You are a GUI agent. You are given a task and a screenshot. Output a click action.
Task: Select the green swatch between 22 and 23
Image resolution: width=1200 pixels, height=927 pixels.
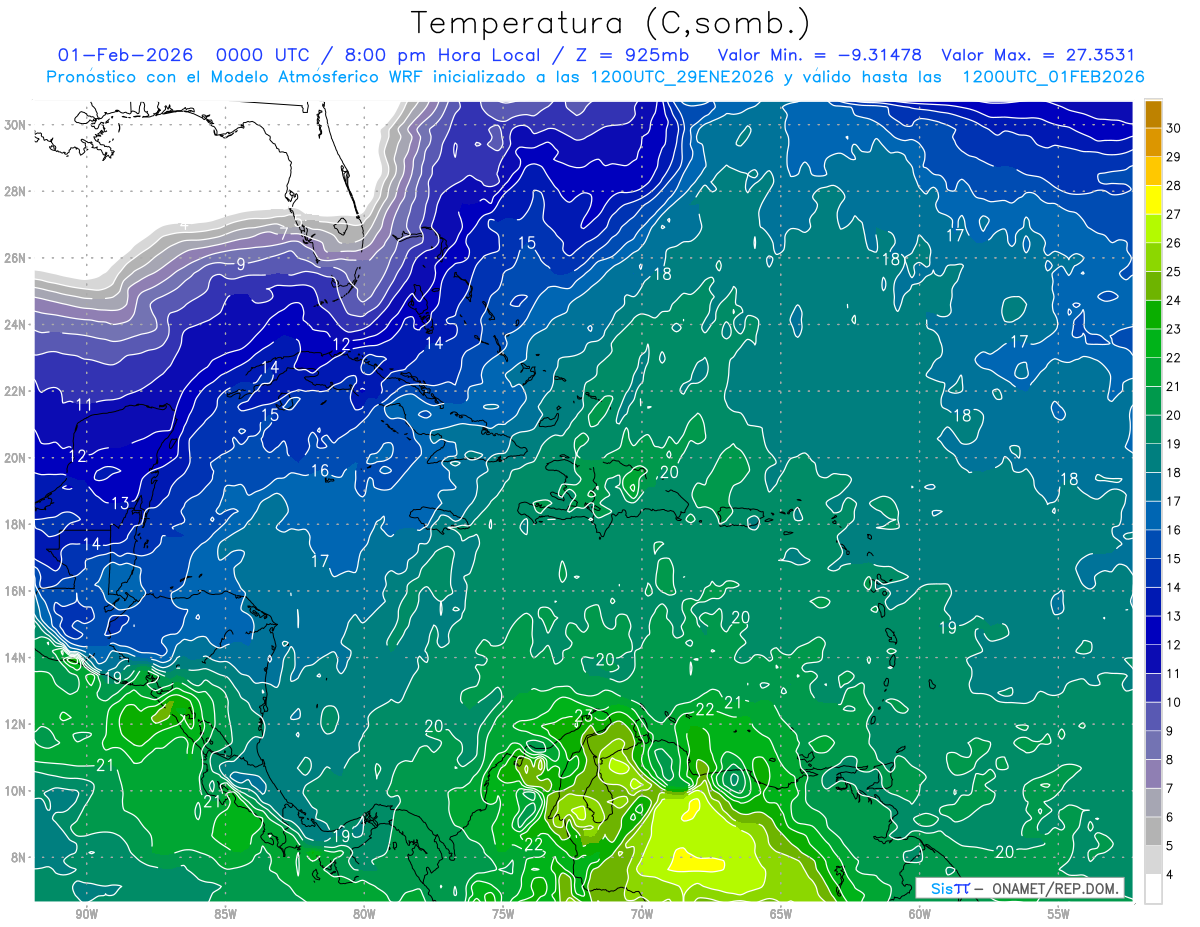1154,343
